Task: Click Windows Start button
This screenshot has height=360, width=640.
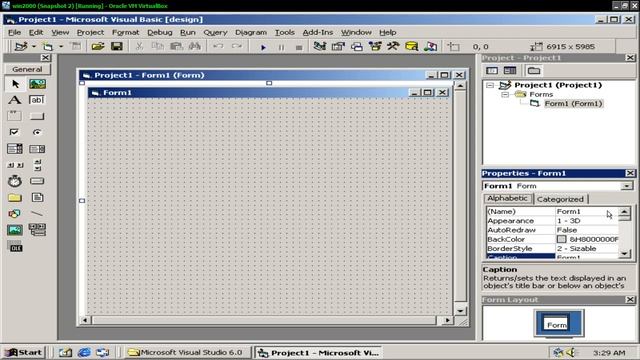Action: click(x=23, y=352)
